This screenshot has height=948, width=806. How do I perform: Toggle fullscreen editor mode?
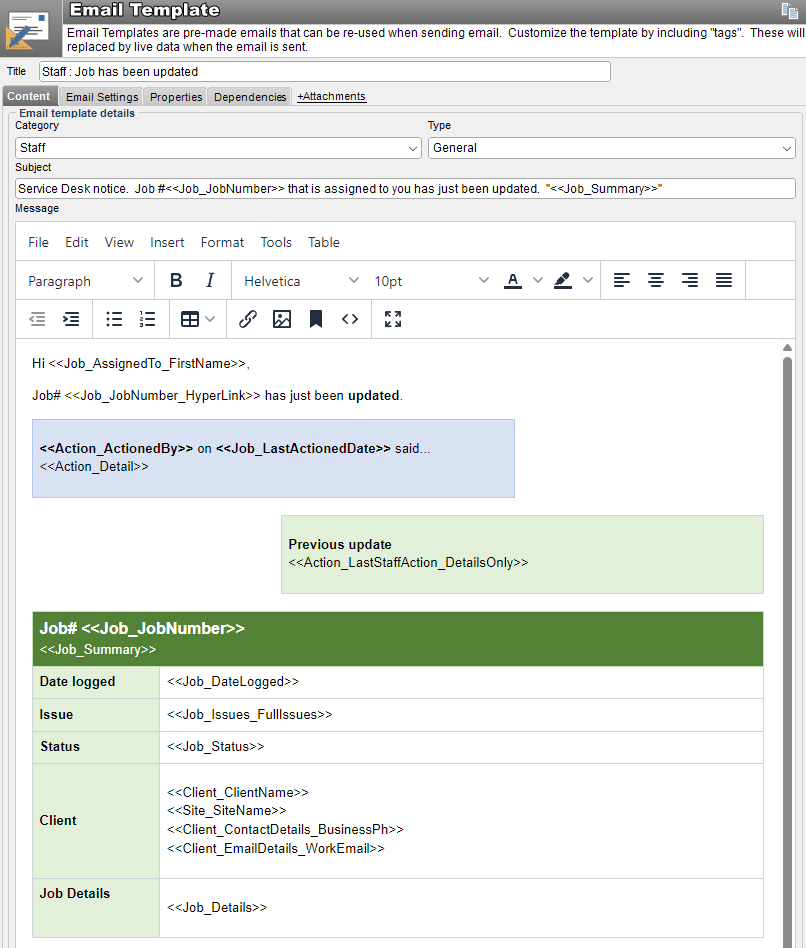[393, 319]
